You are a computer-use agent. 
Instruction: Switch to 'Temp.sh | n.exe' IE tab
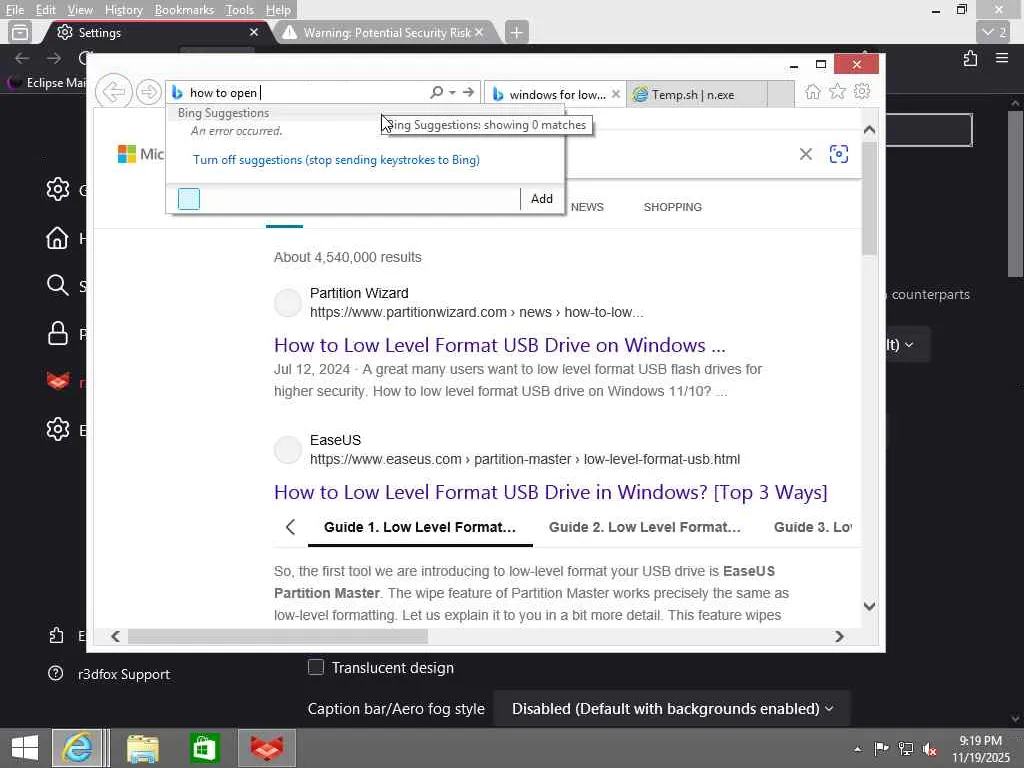point(696,95)
